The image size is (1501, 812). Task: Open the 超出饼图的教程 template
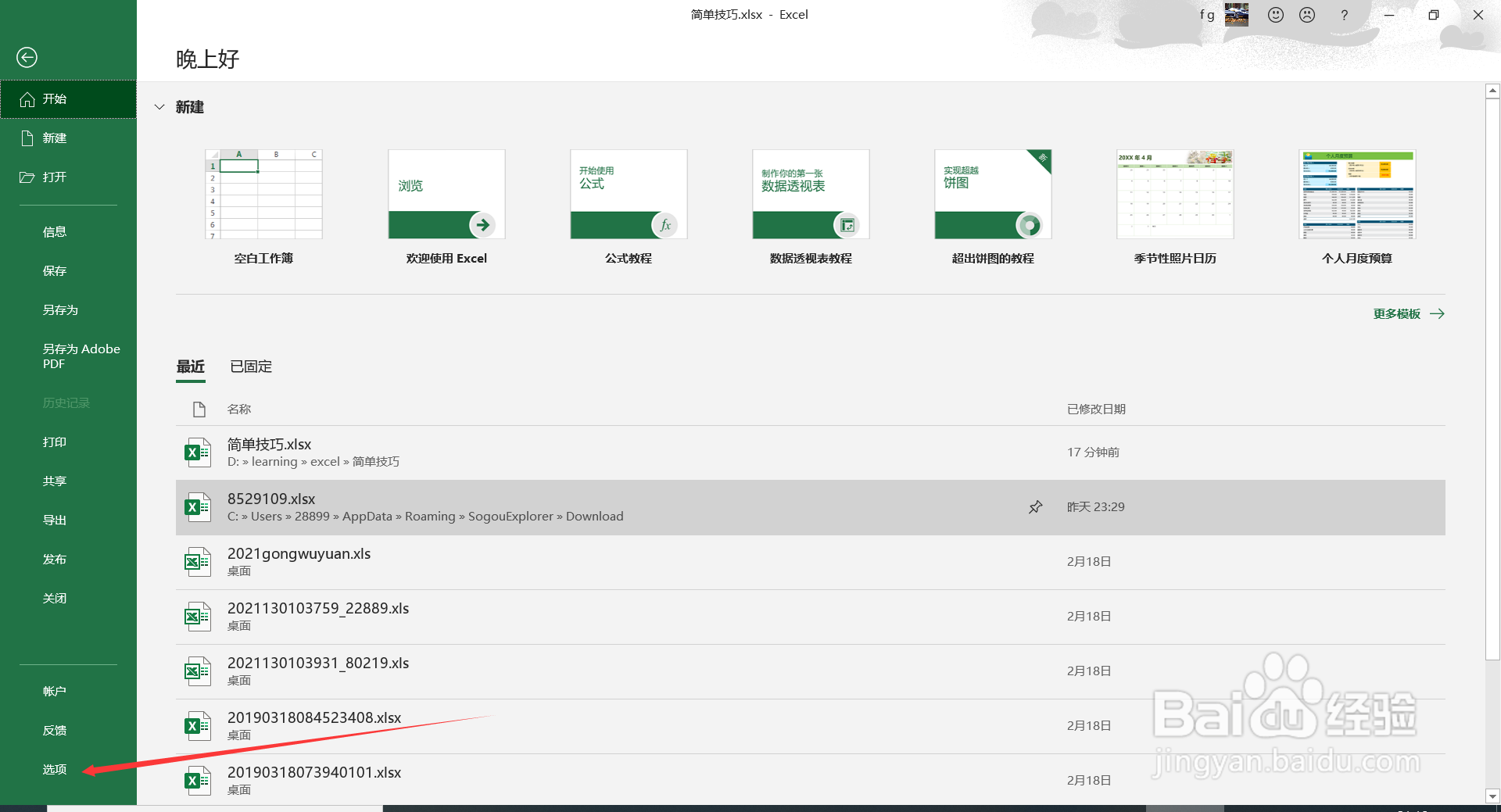[x=993, y=208]
